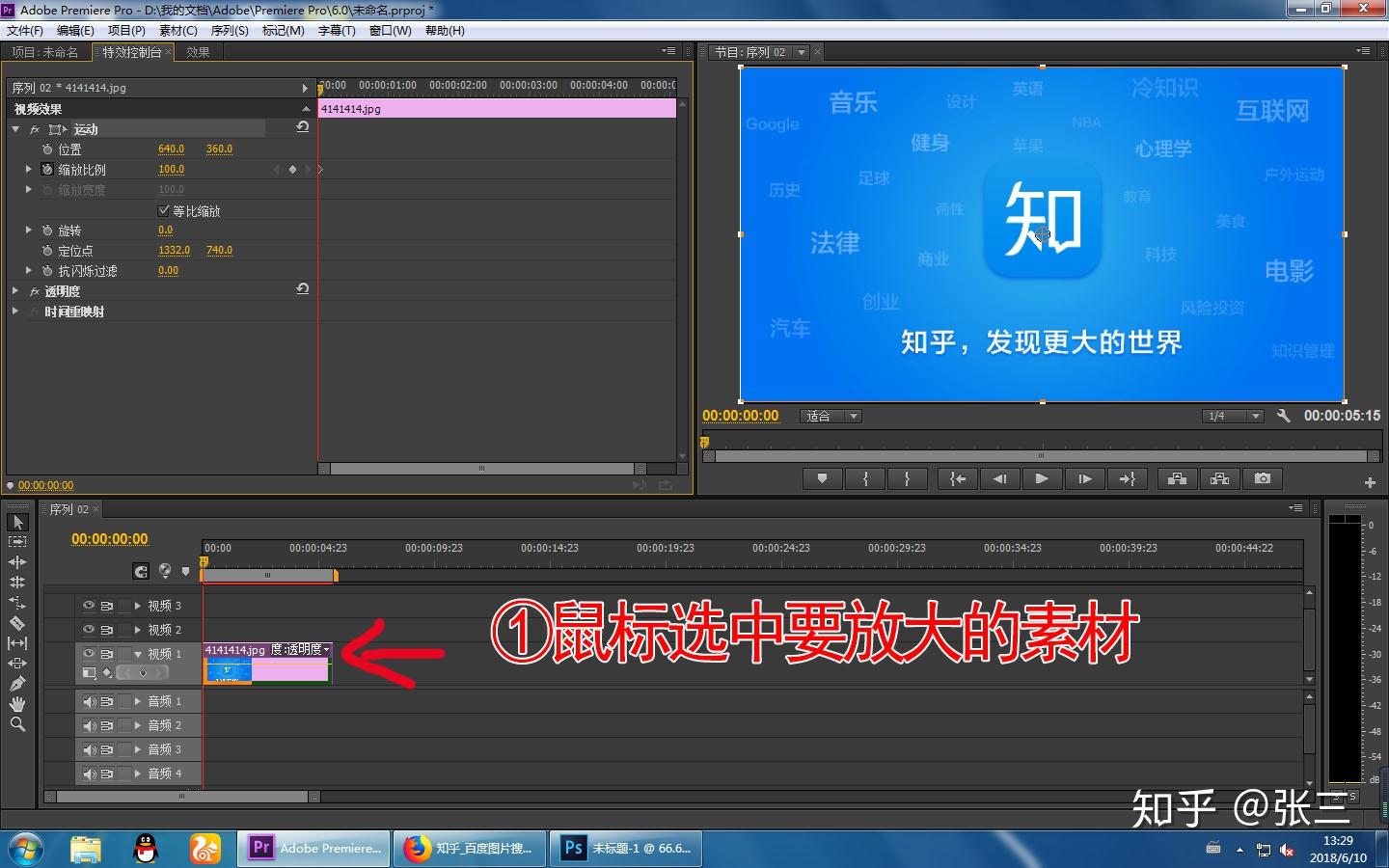Select the Pen tool

click(17, 684)
